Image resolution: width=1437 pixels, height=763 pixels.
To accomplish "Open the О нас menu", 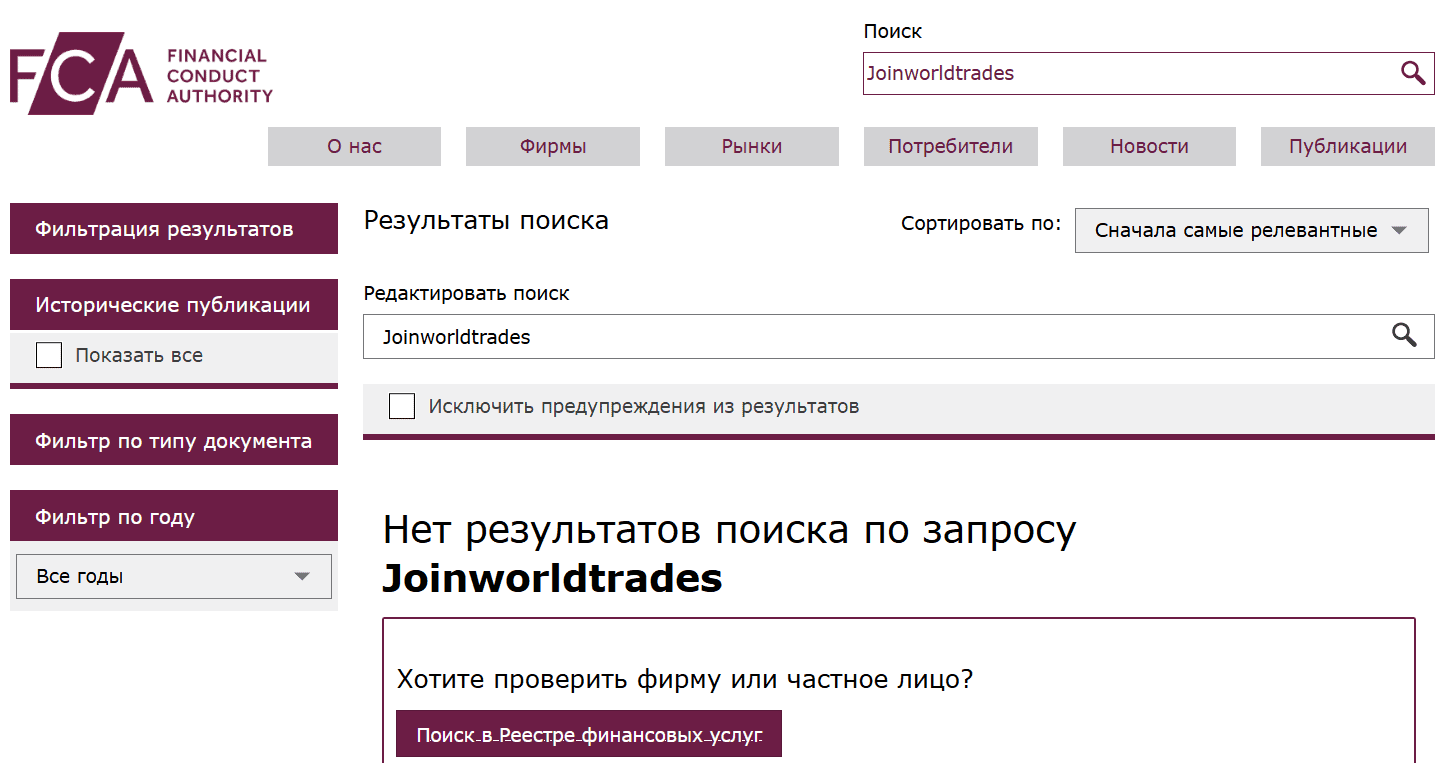I will click(354, 146).
